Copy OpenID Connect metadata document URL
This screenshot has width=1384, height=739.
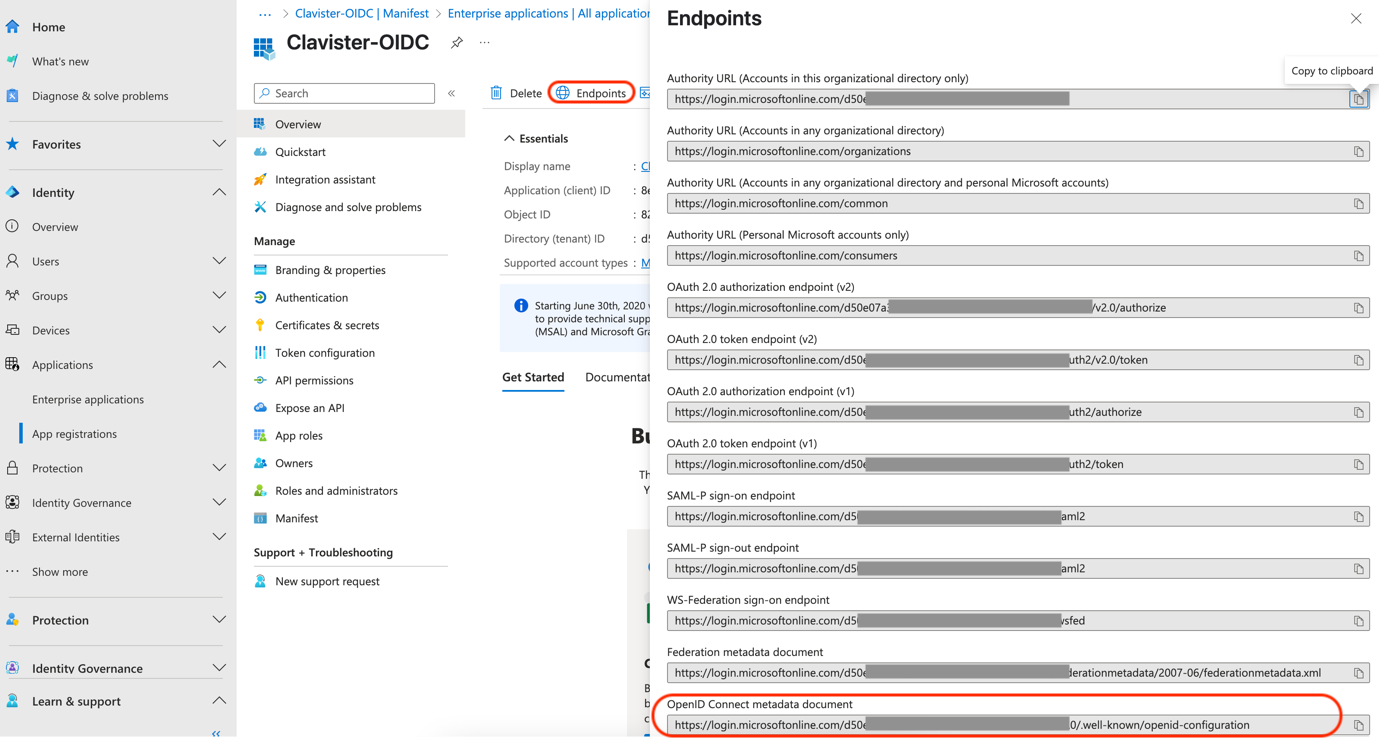pyautogui.click(x=1358, y=725)
